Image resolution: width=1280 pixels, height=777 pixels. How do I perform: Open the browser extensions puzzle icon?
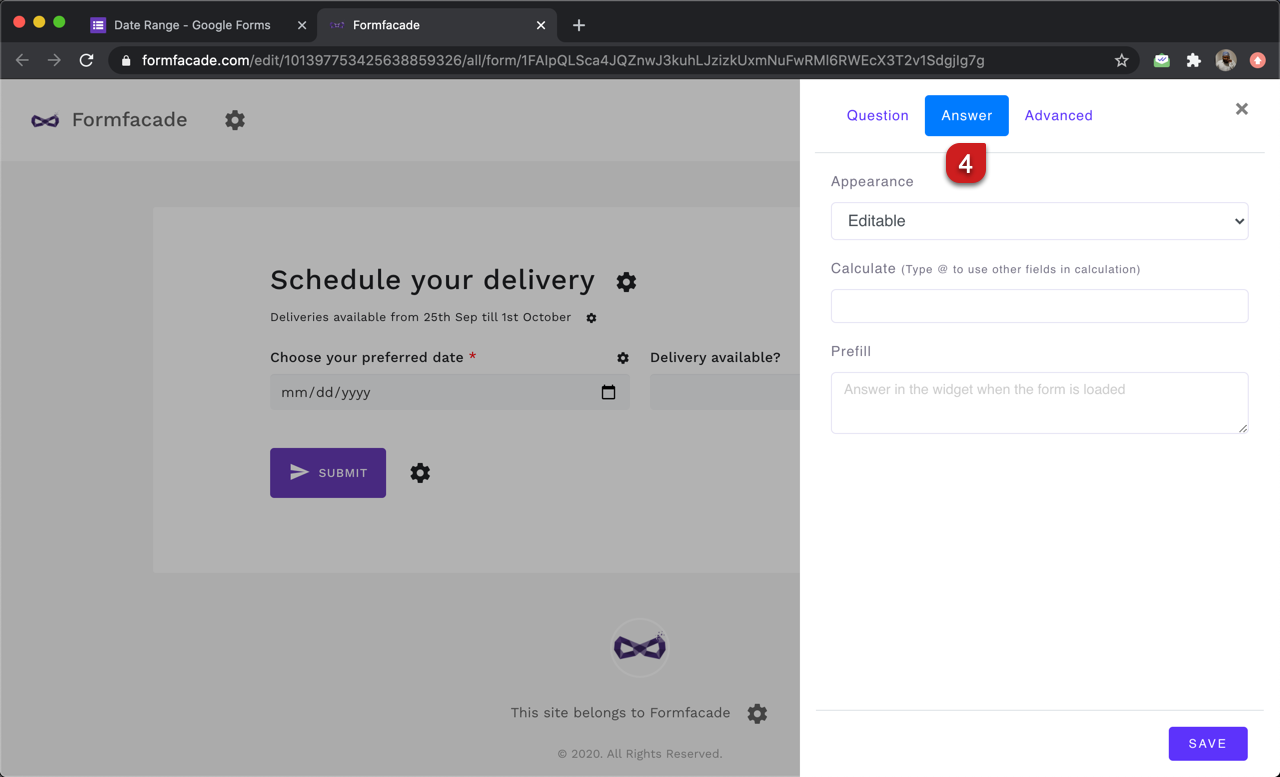1193,60
